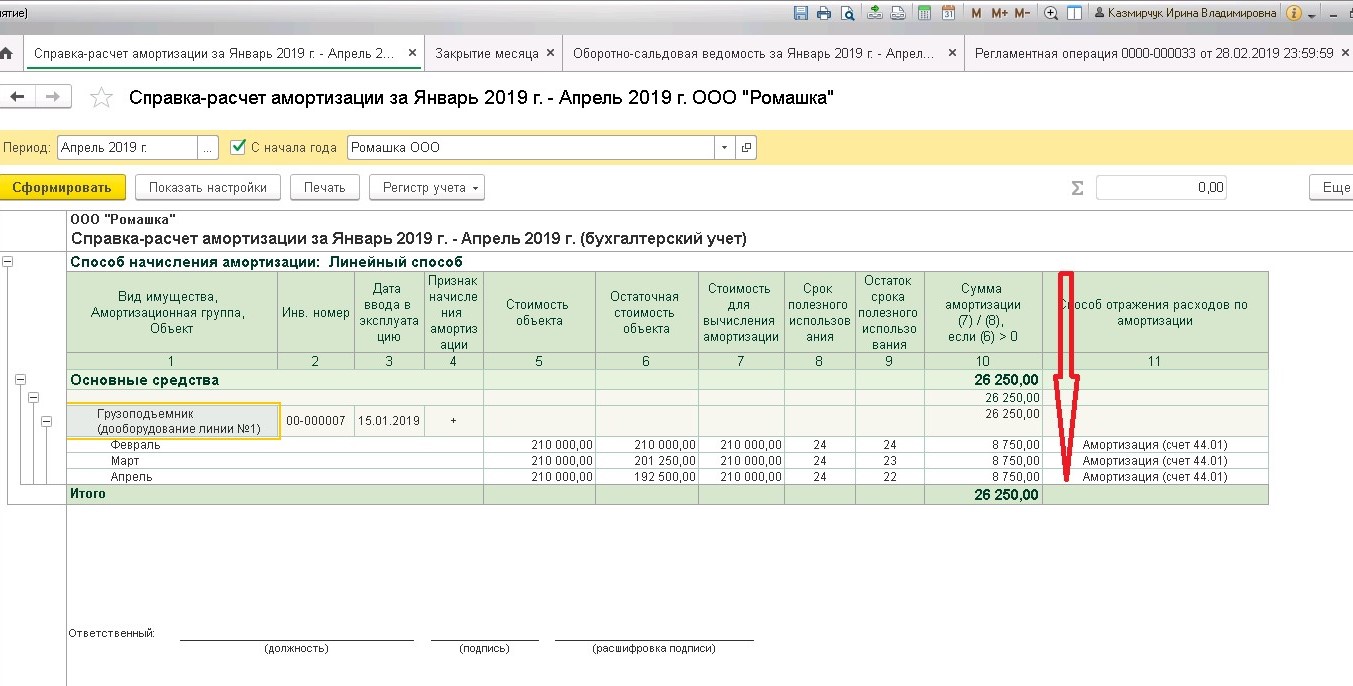Click the Итого row label

tap(87, 494)
